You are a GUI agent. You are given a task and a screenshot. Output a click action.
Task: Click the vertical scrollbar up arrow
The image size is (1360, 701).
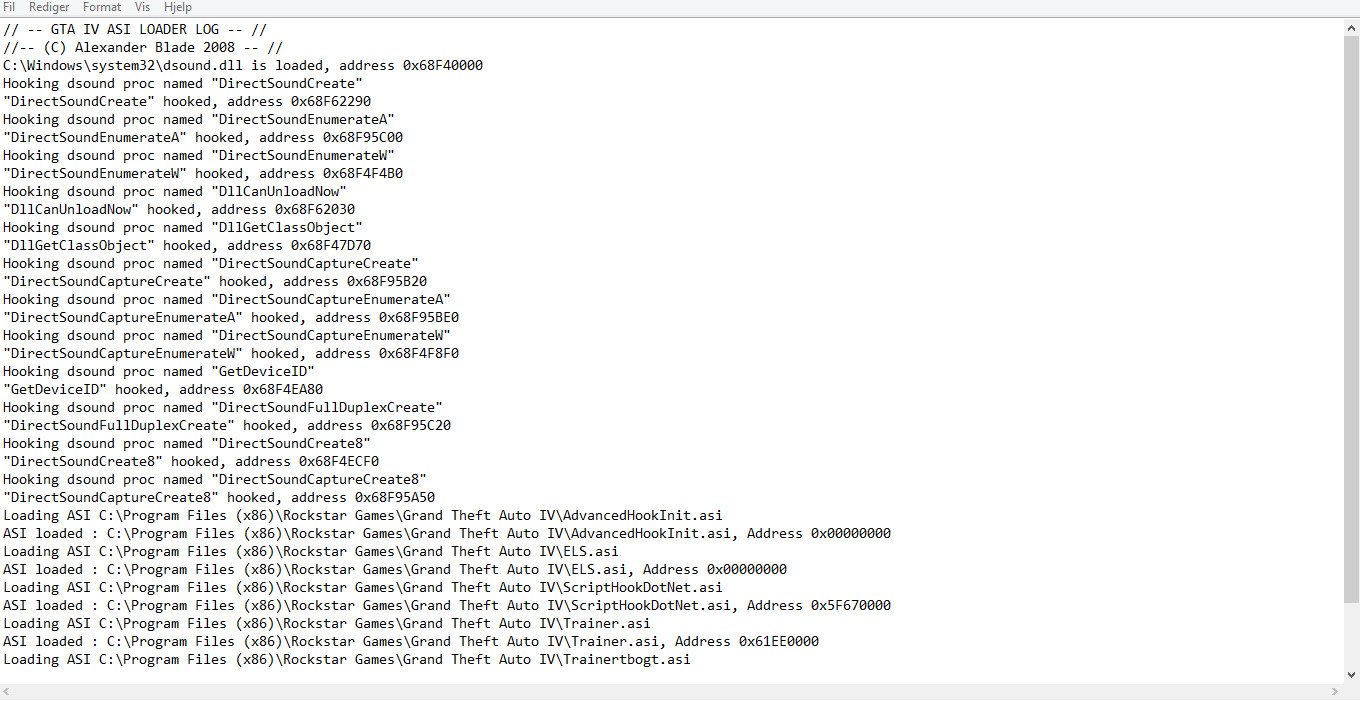tap(1351, 29)
